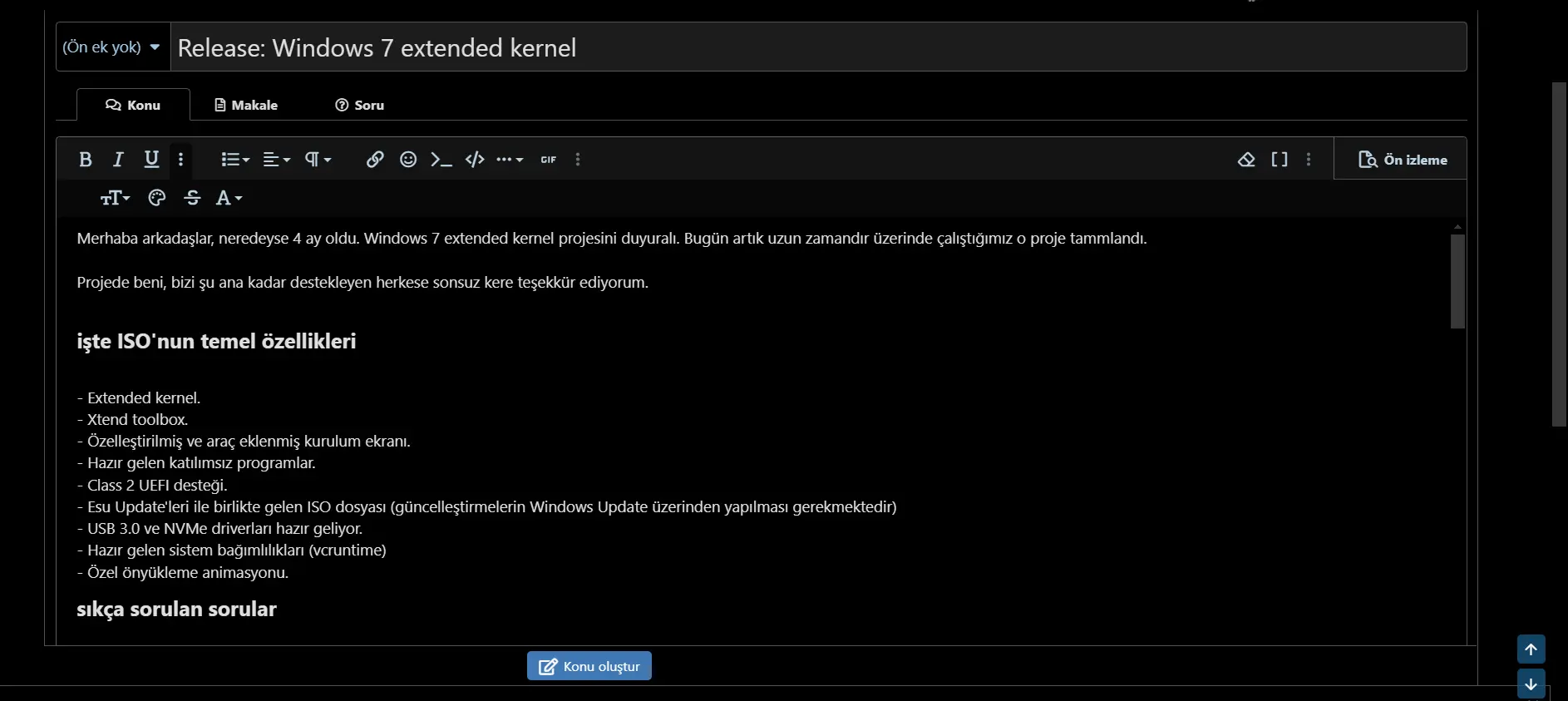The image size is (1568, 701).
Task: Toggle strikethrough formatting
Action: click(x=192, y=198)
